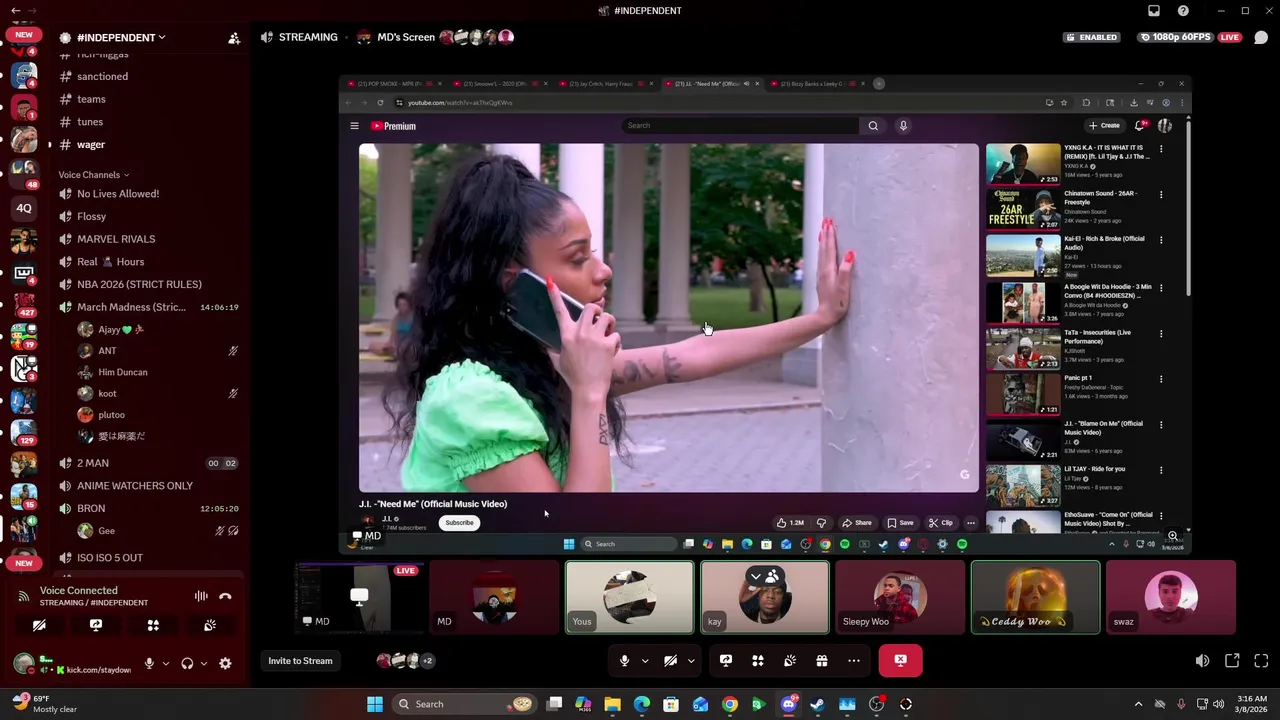Open Windows Start menu
This screenshot has width=1280, height=720.
(x=374, y=704)
